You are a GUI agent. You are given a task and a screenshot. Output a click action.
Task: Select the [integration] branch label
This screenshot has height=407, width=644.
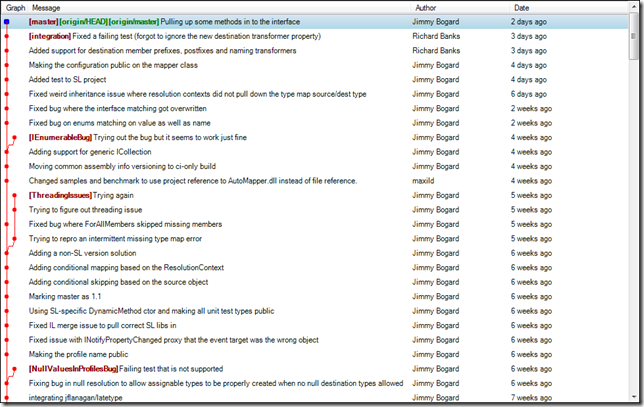(x=50, y=36)
